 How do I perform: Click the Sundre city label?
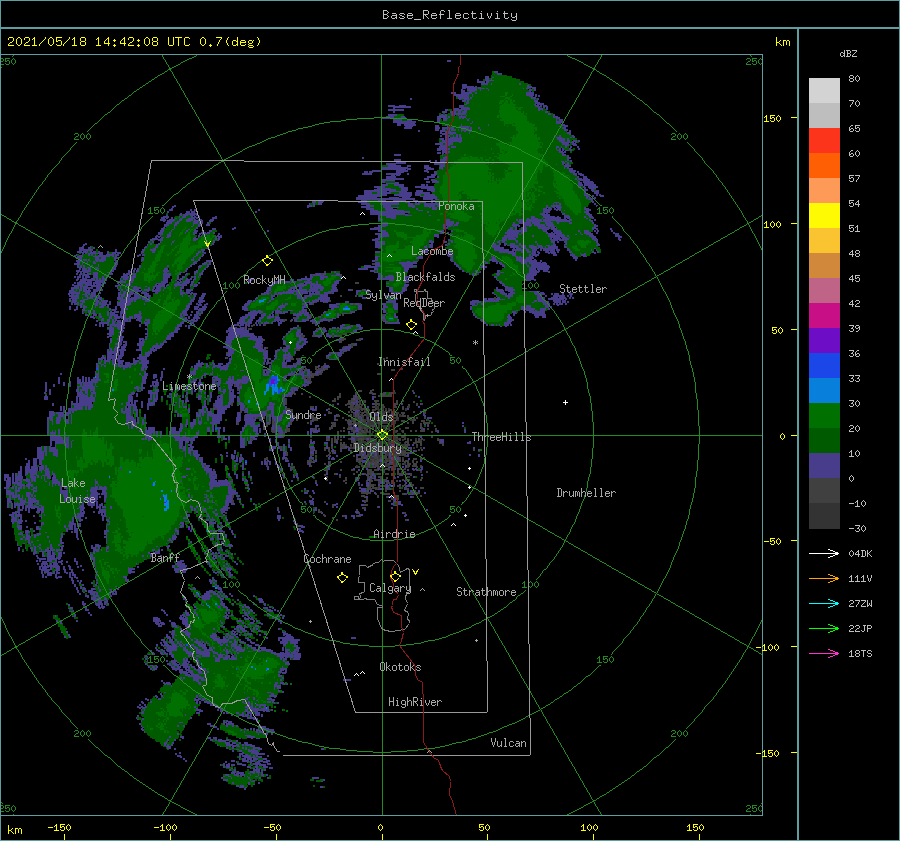click(303, 414)
